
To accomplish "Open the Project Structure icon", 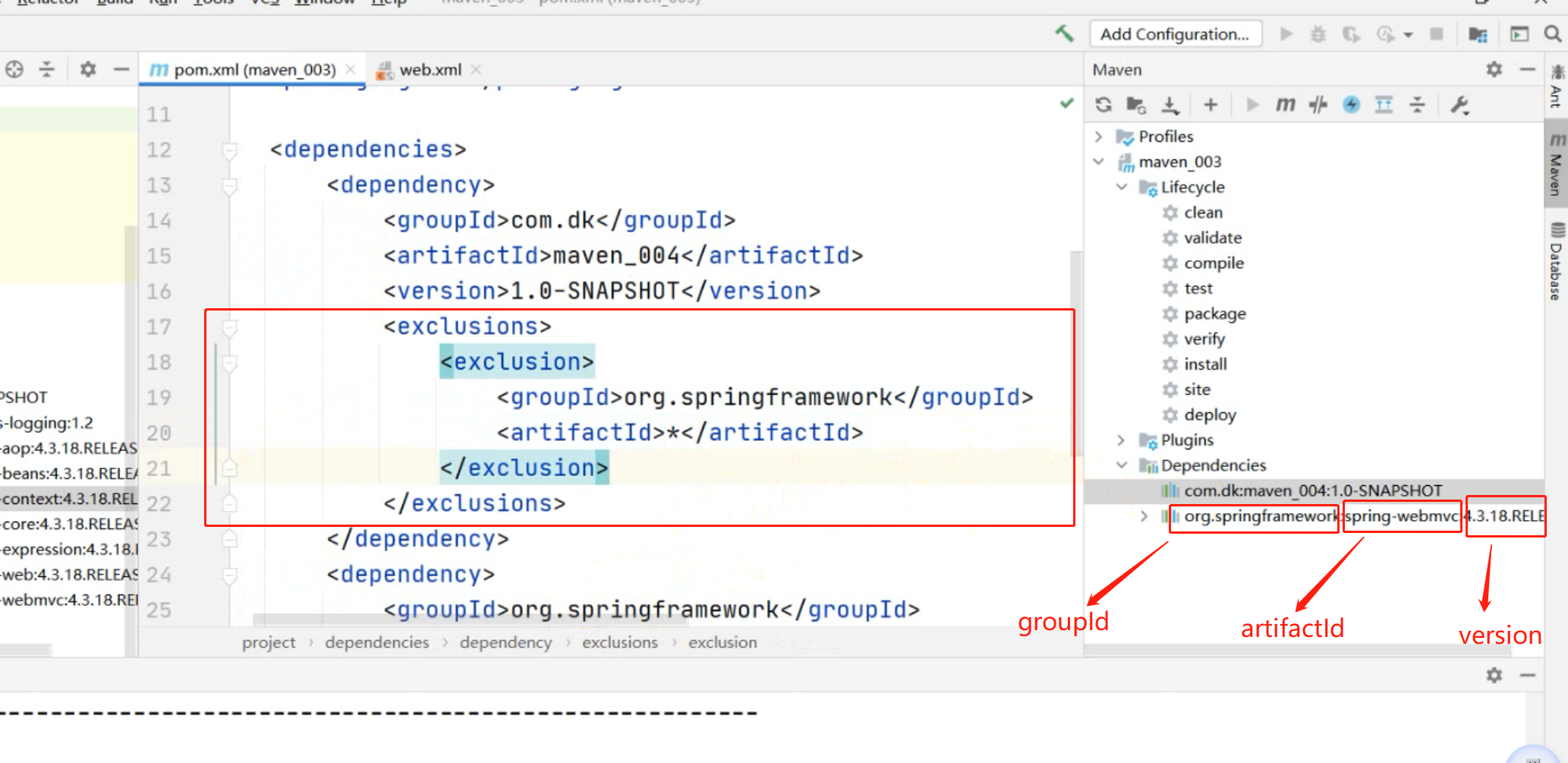I will click(1477, 34).
